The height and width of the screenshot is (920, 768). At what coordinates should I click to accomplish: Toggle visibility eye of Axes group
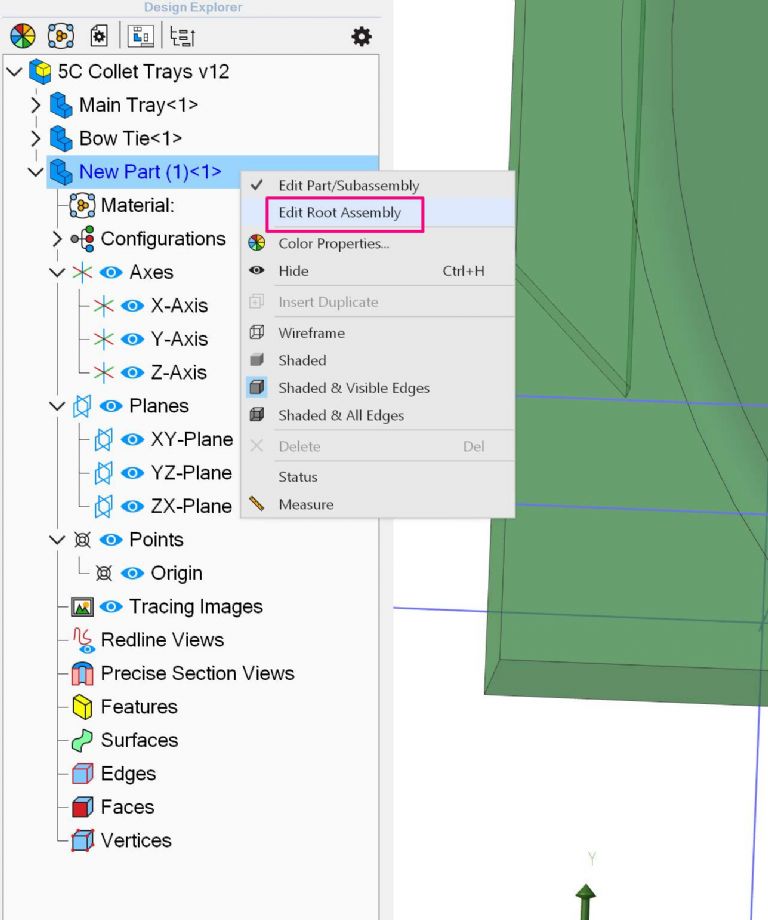pyautogui.click(x=111, y=272)
